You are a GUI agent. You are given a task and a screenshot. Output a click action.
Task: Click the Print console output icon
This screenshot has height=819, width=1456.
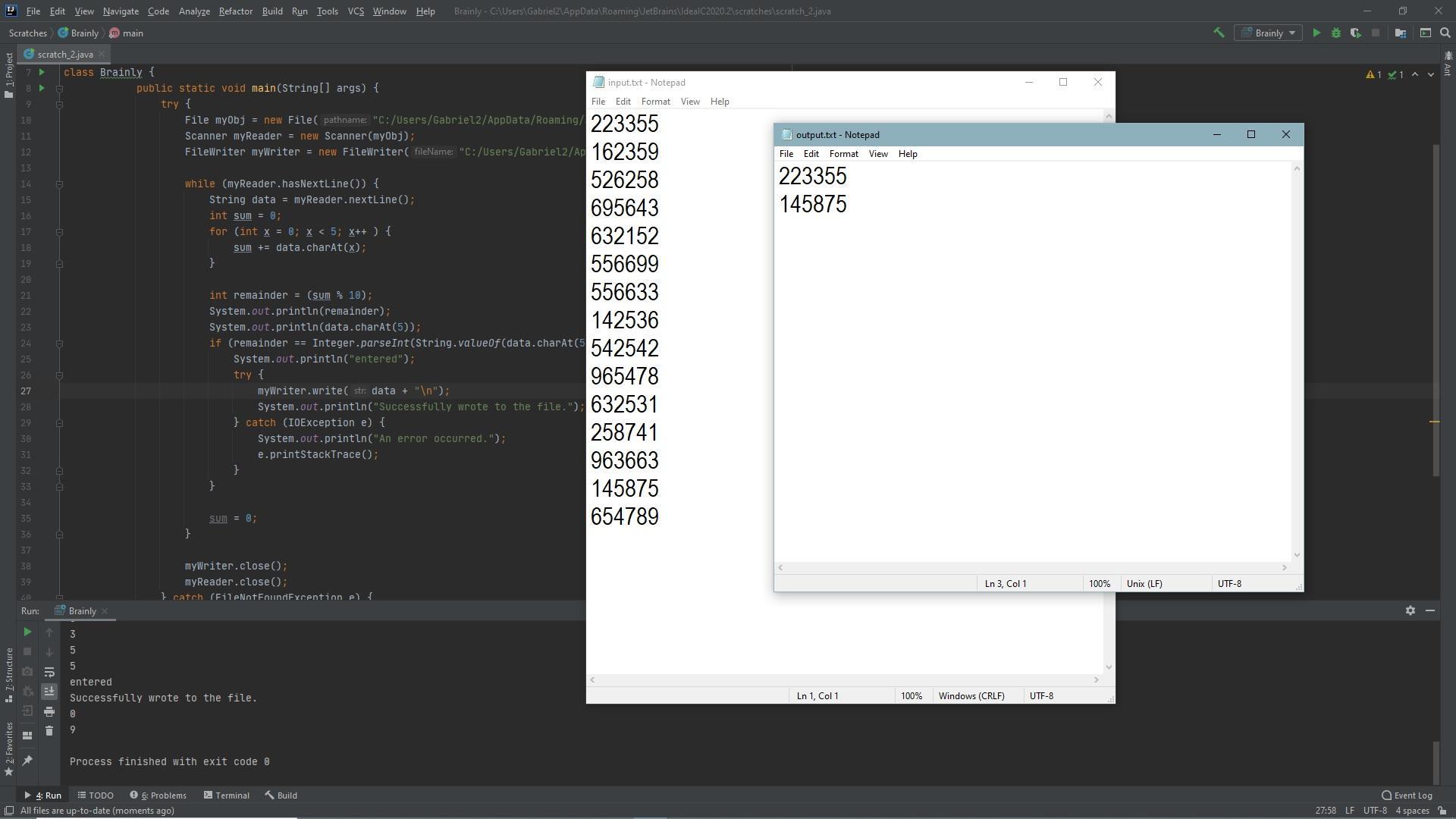click(49, 711)
